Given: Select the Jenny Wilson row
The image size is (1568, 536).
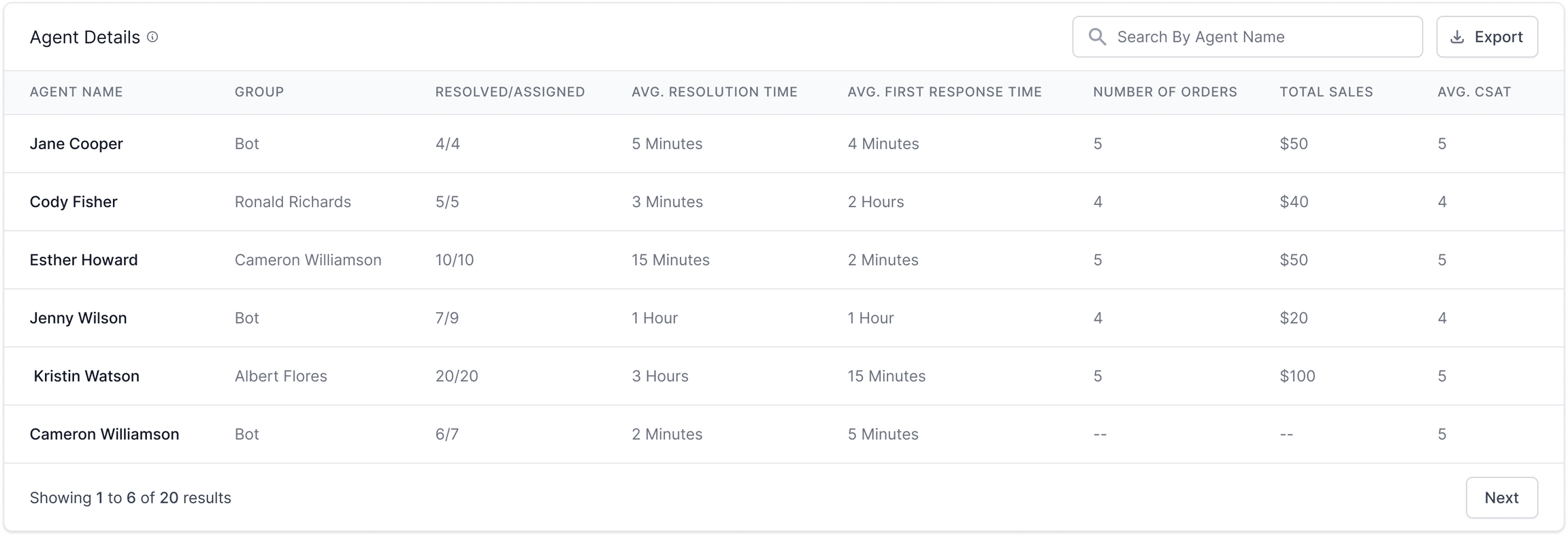Looking at the screenshot, I should coord(78,318).
